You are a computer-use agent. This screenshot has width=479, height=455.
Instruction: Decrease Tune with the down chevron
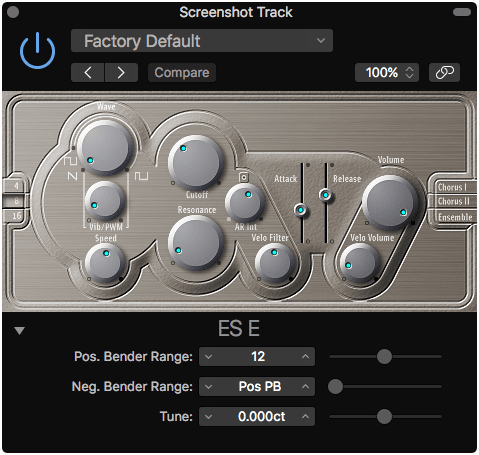click(209, 417)
